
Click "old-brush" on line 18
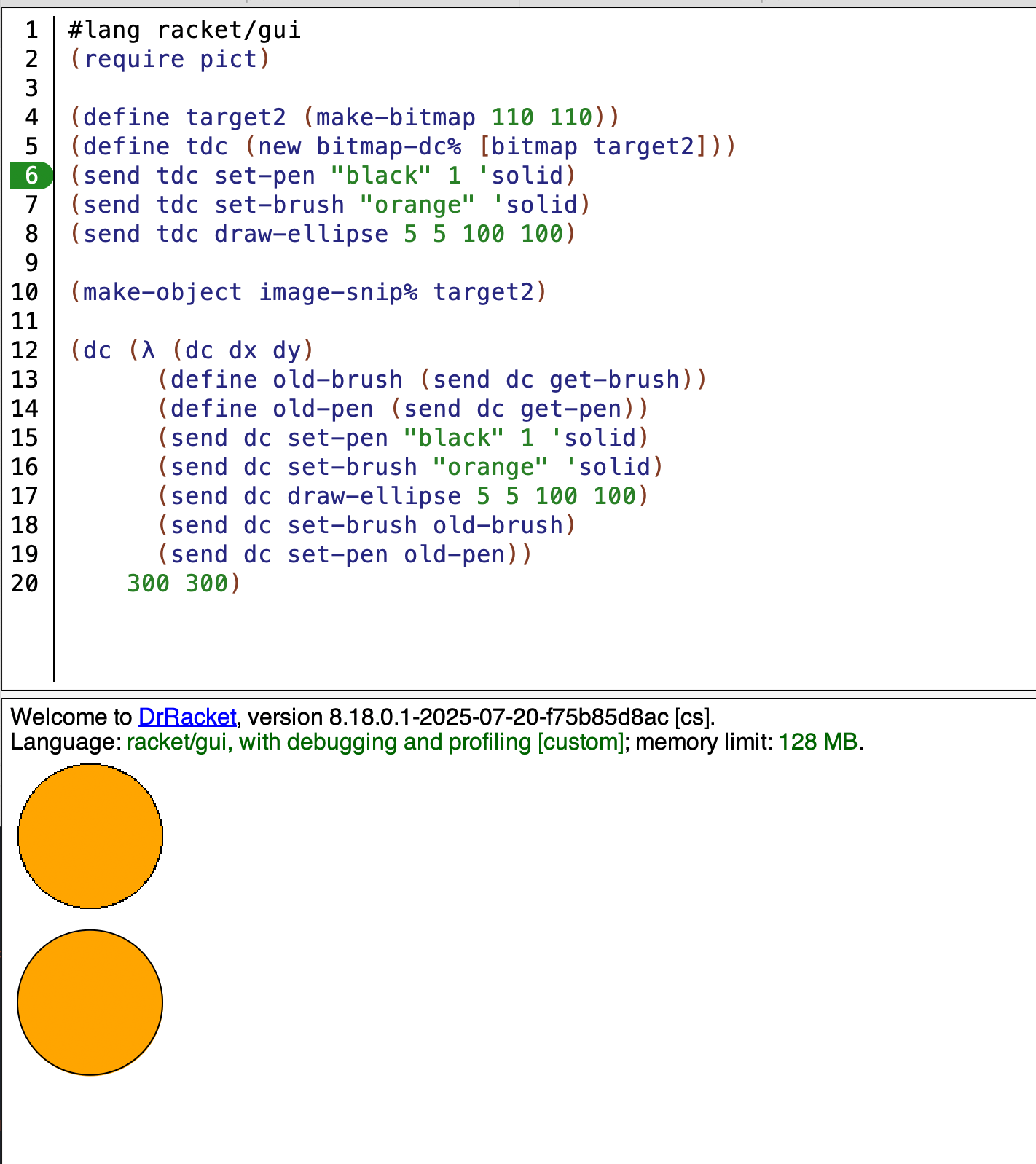pos(498,525)
